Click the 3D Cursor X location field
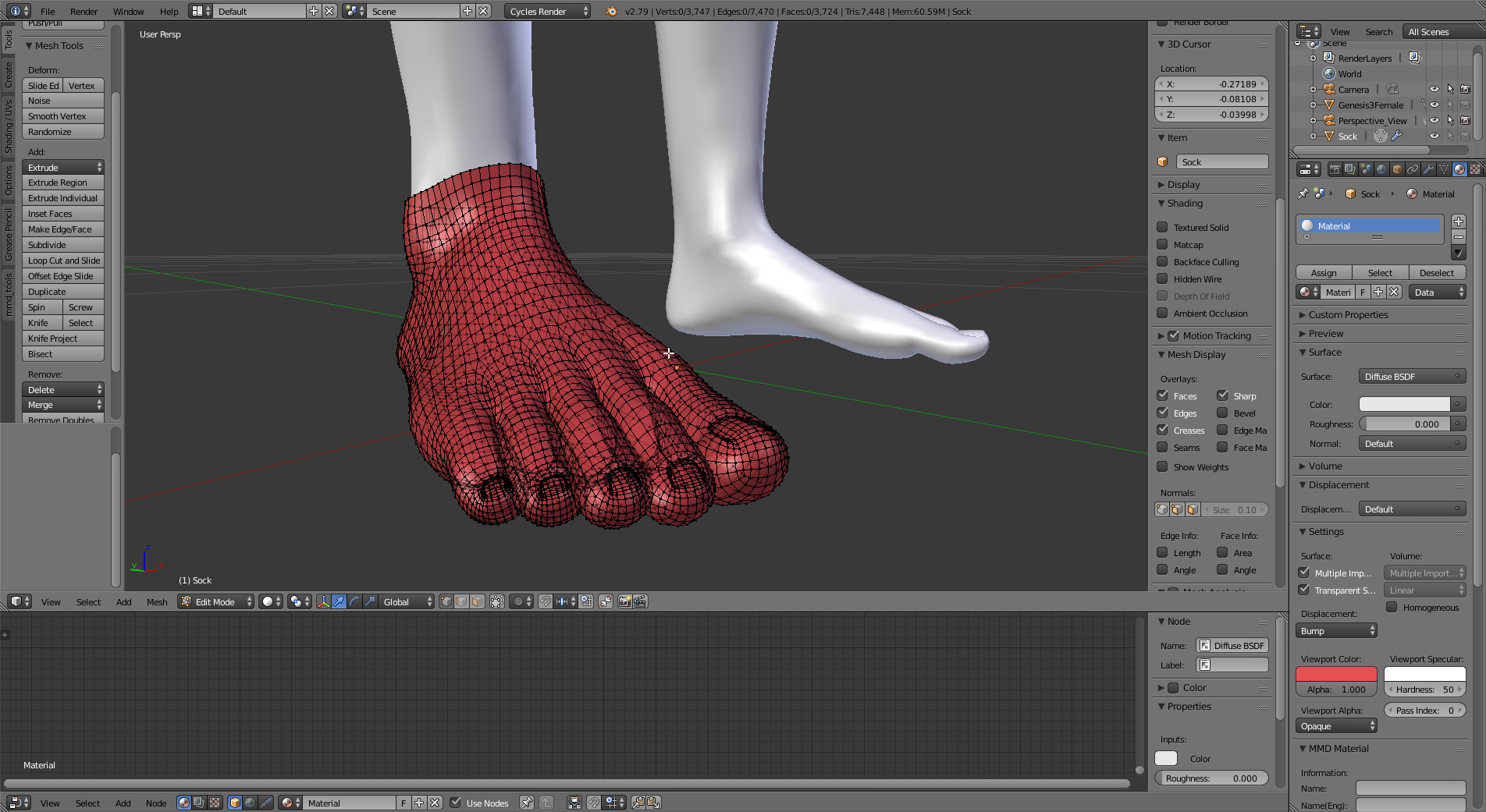Image resolution: width=1486 pixels, height=812 pixels. click(1212, 83)
